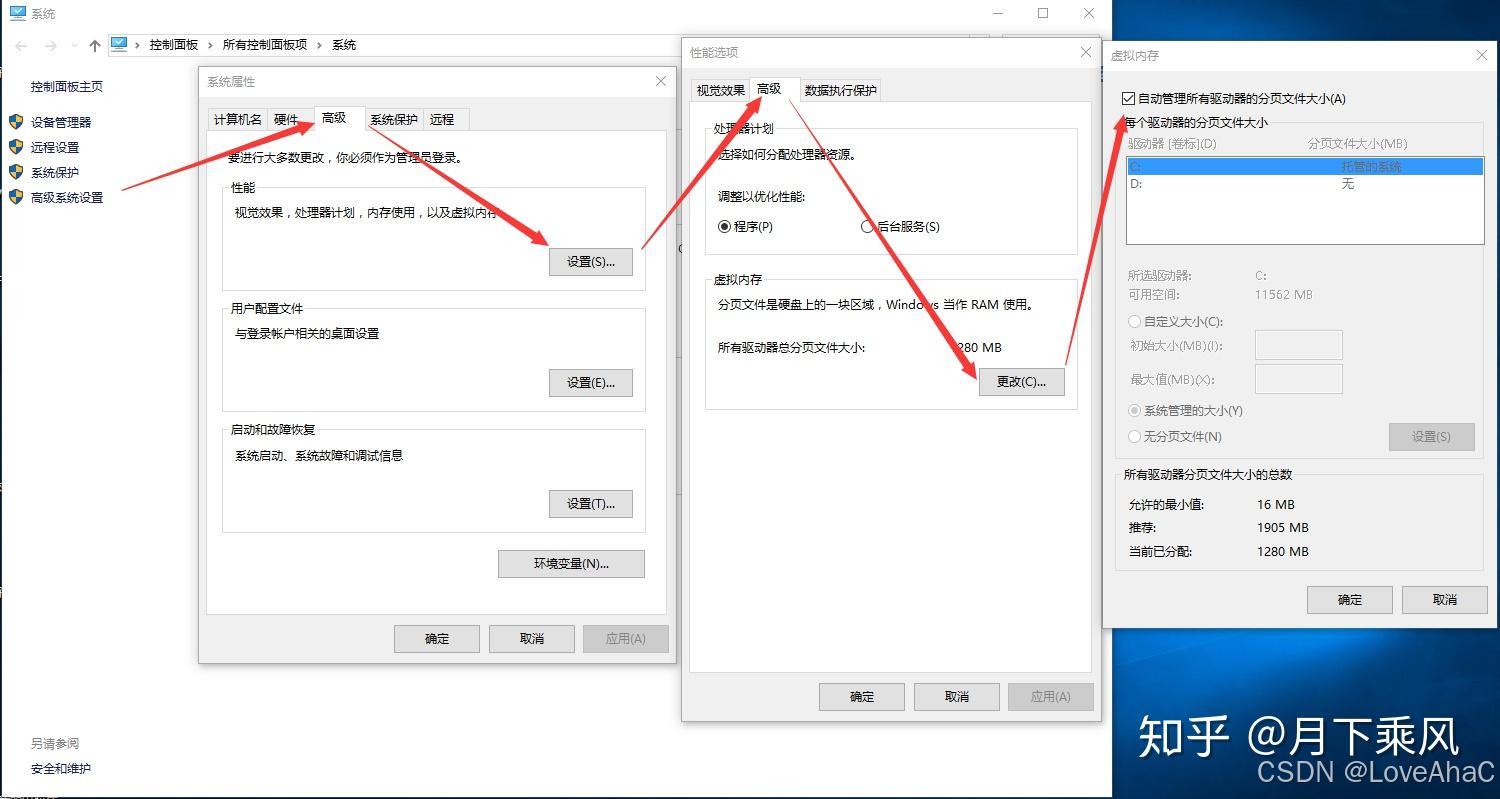Open 高级系统设置 link
The image size is (1500, 799).
[x=67, y=197]
